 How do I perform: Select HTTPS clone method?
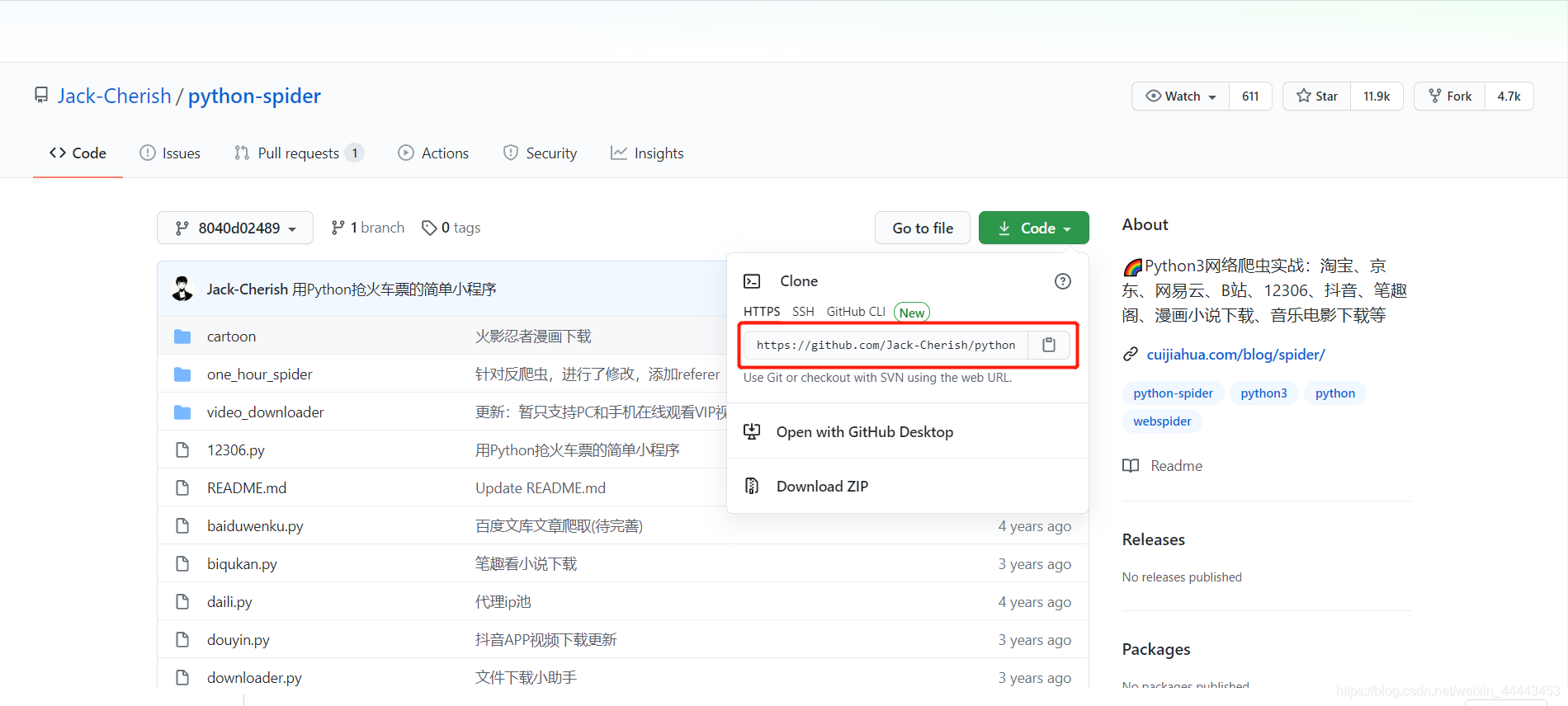(x=762, y=312)
